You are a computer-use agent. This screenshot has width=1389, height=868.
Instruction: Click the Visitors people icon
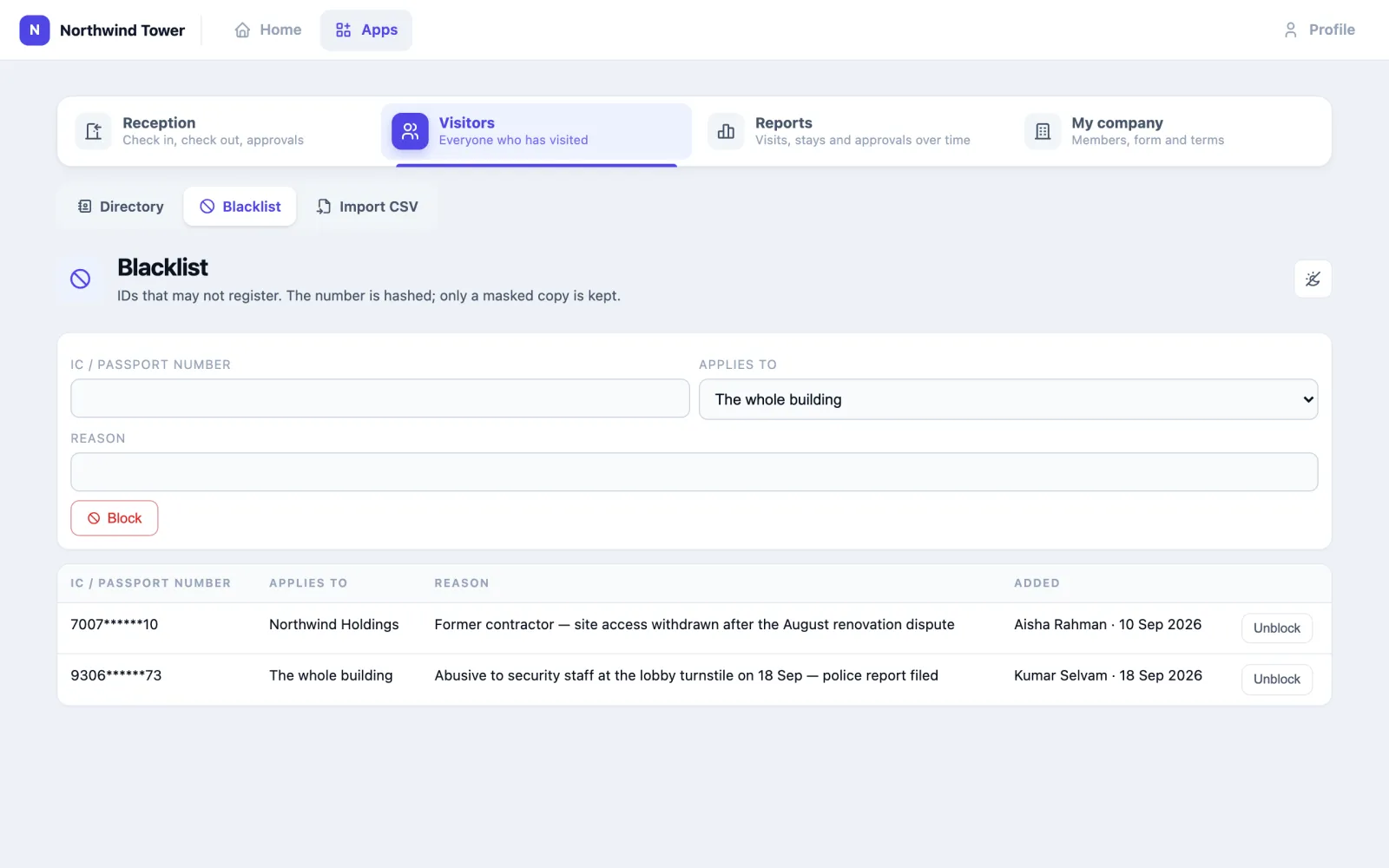[x=410, y=131]
